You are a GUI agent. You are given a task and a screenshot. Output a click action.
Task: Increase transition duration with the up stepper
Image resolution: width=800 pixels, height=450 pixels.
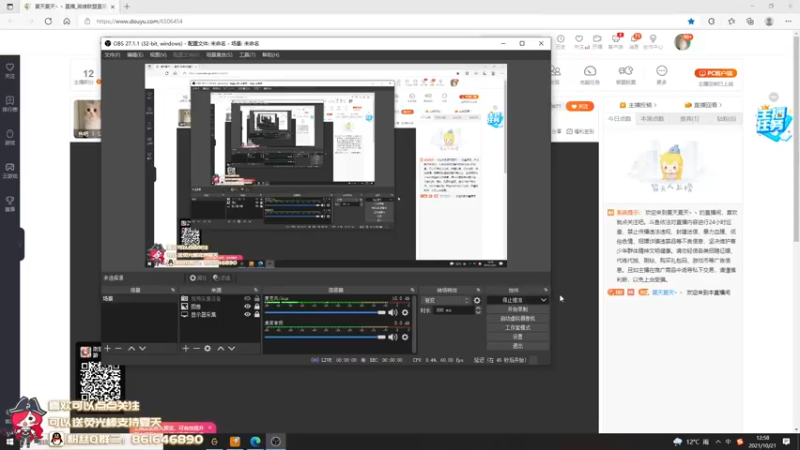tap(478, 308)
